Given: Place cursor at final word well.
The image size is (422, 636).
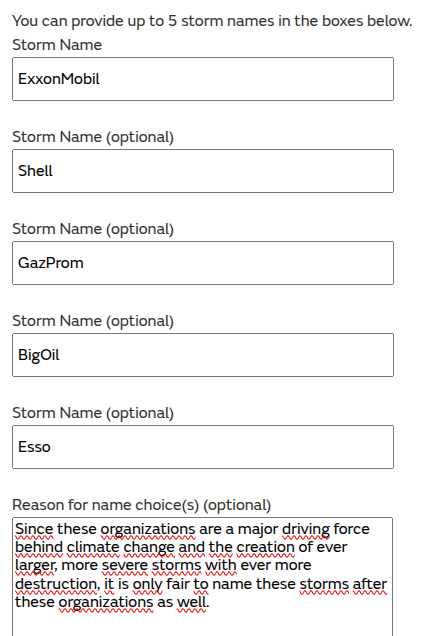Looking at the screenshot, I should 193,602.
